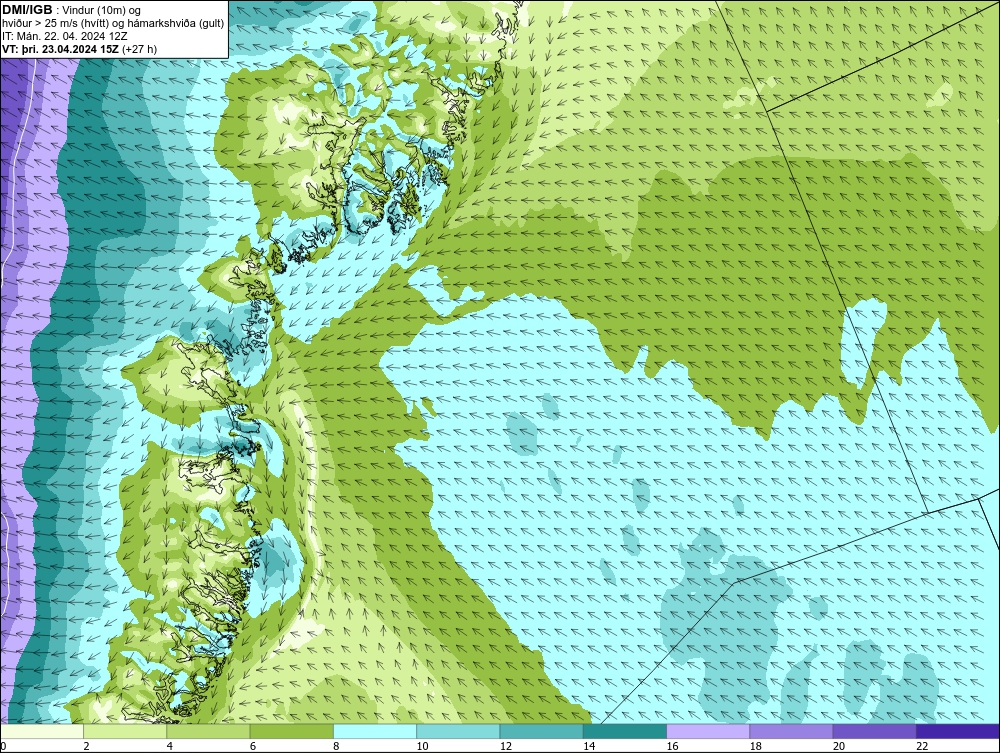Click the 'IT: Mán. 22. 04. 2024 12Z' line
Viewport: 1000px width, 753px height.
click(x=65, y=36)
